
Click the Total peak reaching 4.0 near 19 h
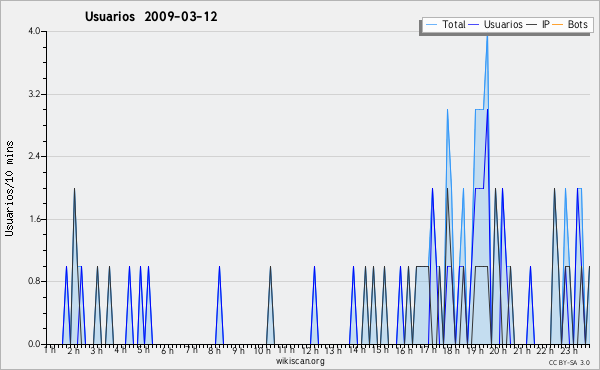[487, 37]
